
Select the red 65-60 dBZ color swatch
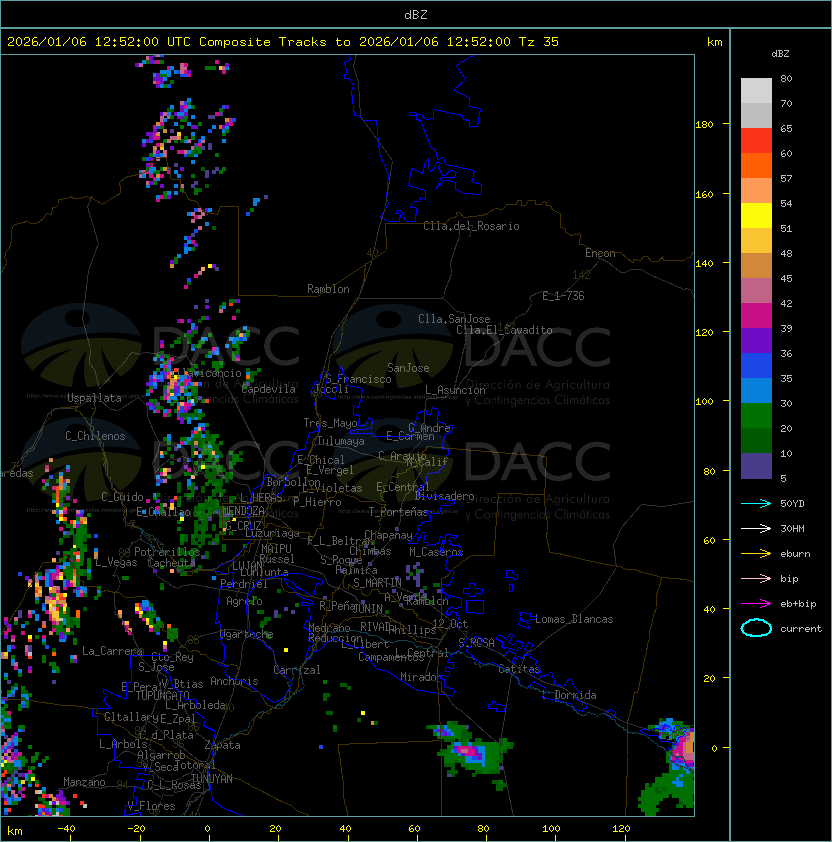[x=756, y=141]
